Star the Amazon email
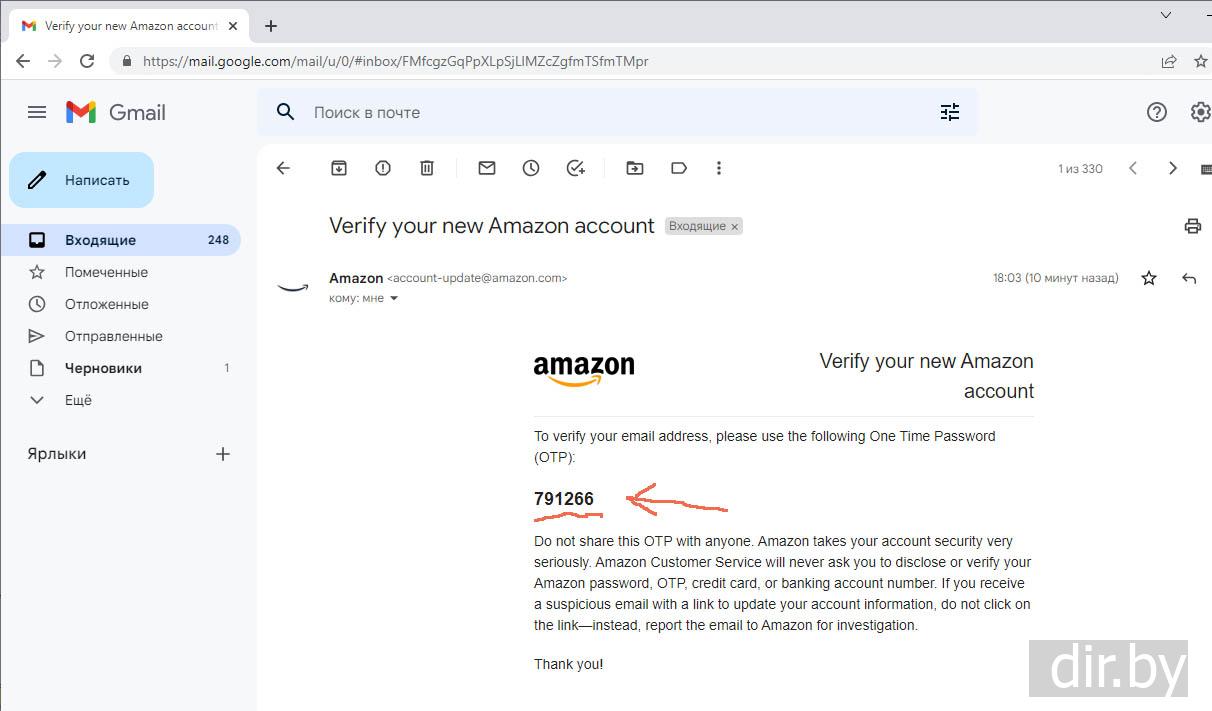The width and height of the screenshot is (1212, 711). tap(1149, 278)
